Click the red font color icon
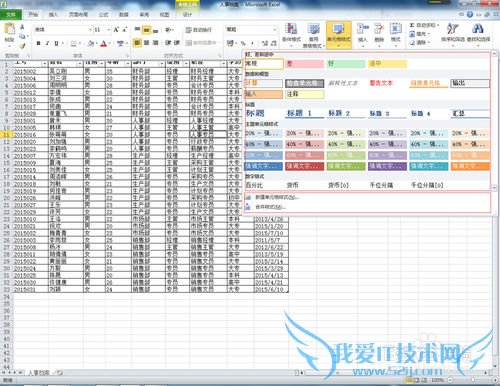The width and height of the screenshot is (500, 386). (x=104, y=43)
